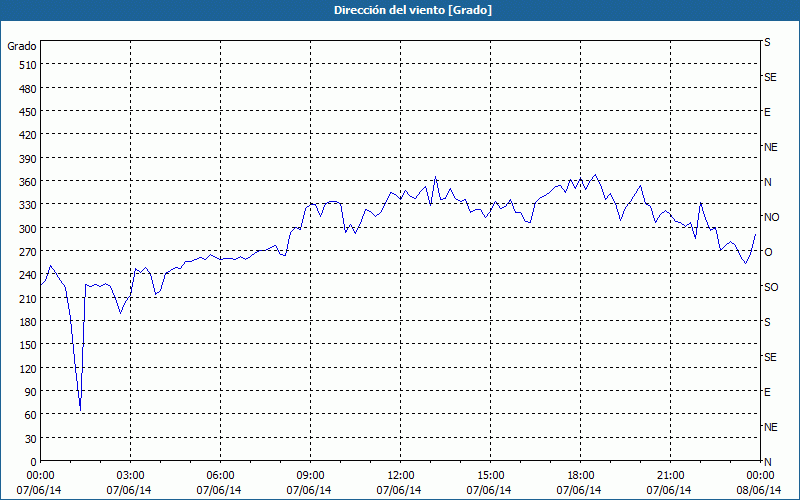
Task: Select the 510 y-axis value
Action: click(29, 65)
